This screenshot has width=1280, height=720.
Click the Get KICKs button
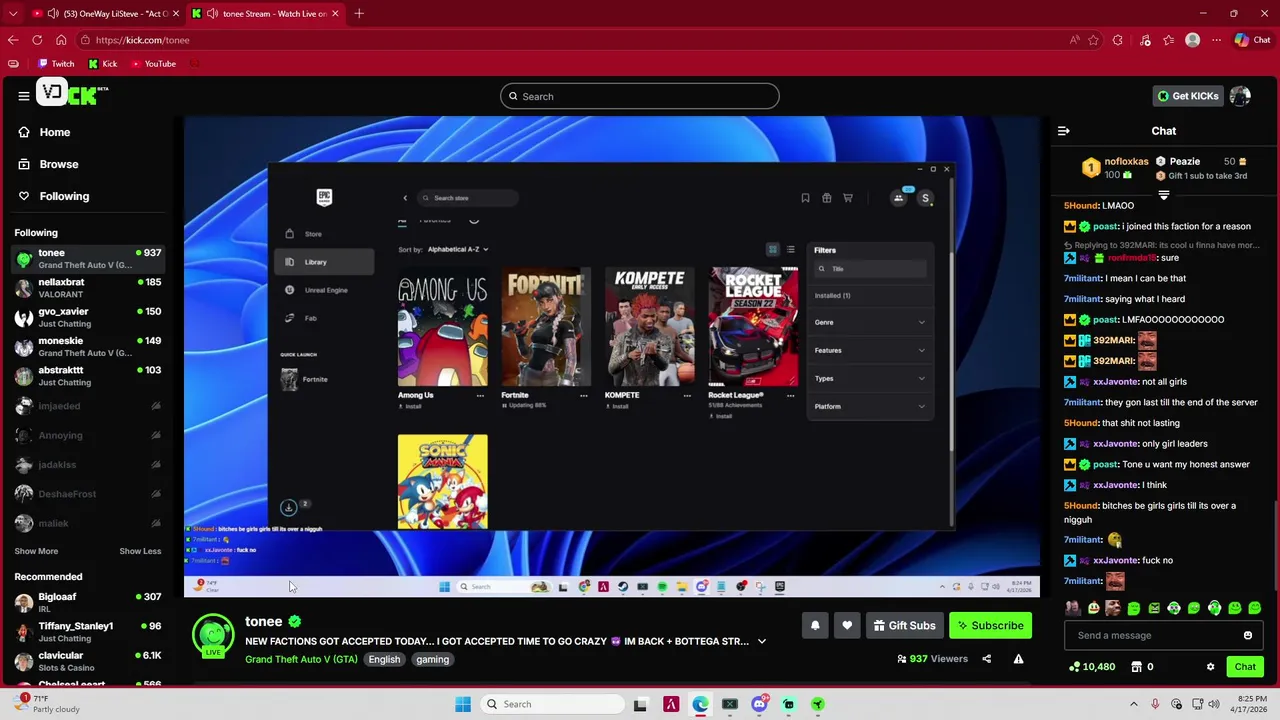point(1188,96)
